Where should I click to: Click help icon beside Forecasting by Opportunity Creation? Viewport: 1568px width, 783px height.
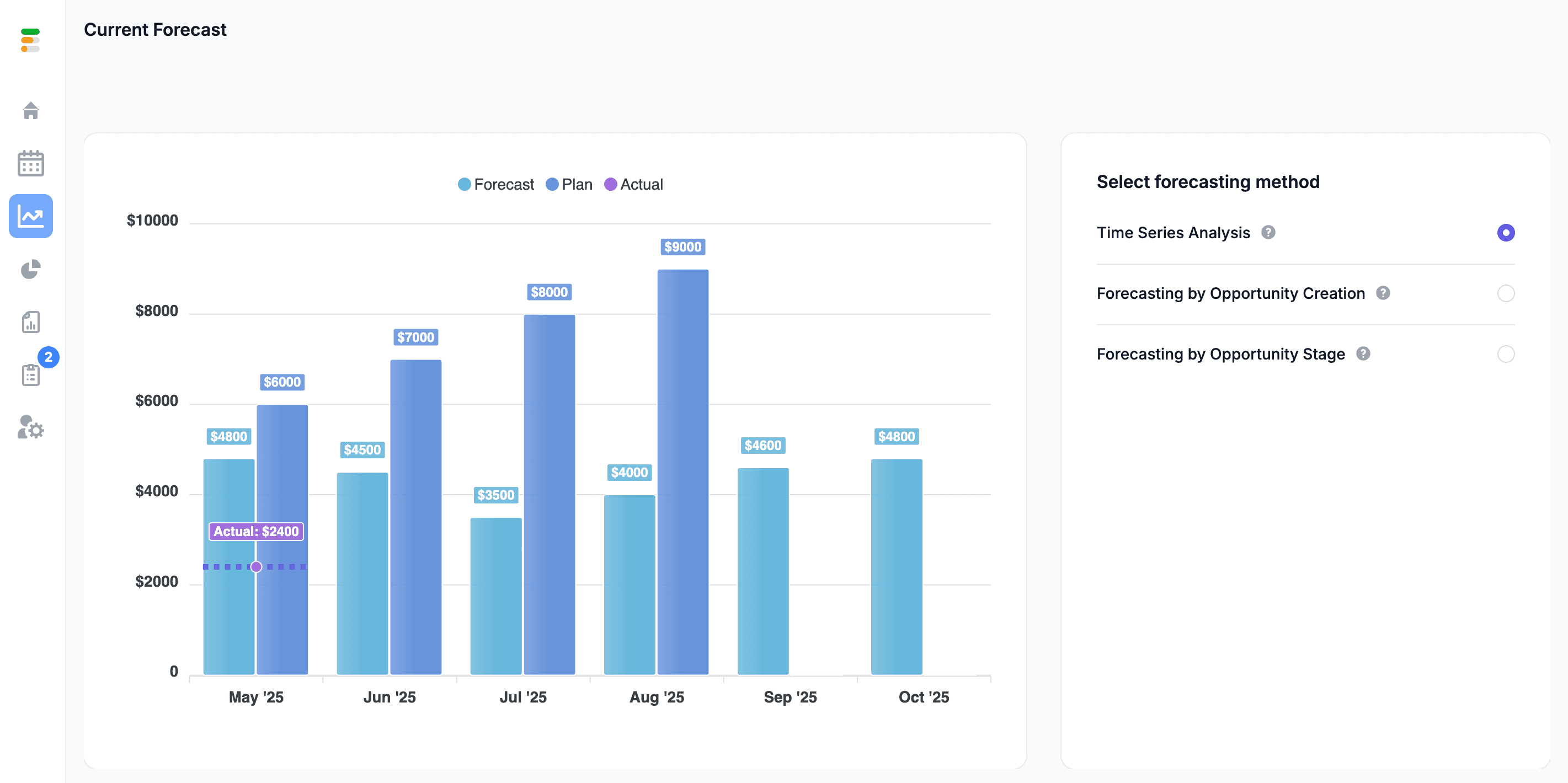[x=1383, y=293]
